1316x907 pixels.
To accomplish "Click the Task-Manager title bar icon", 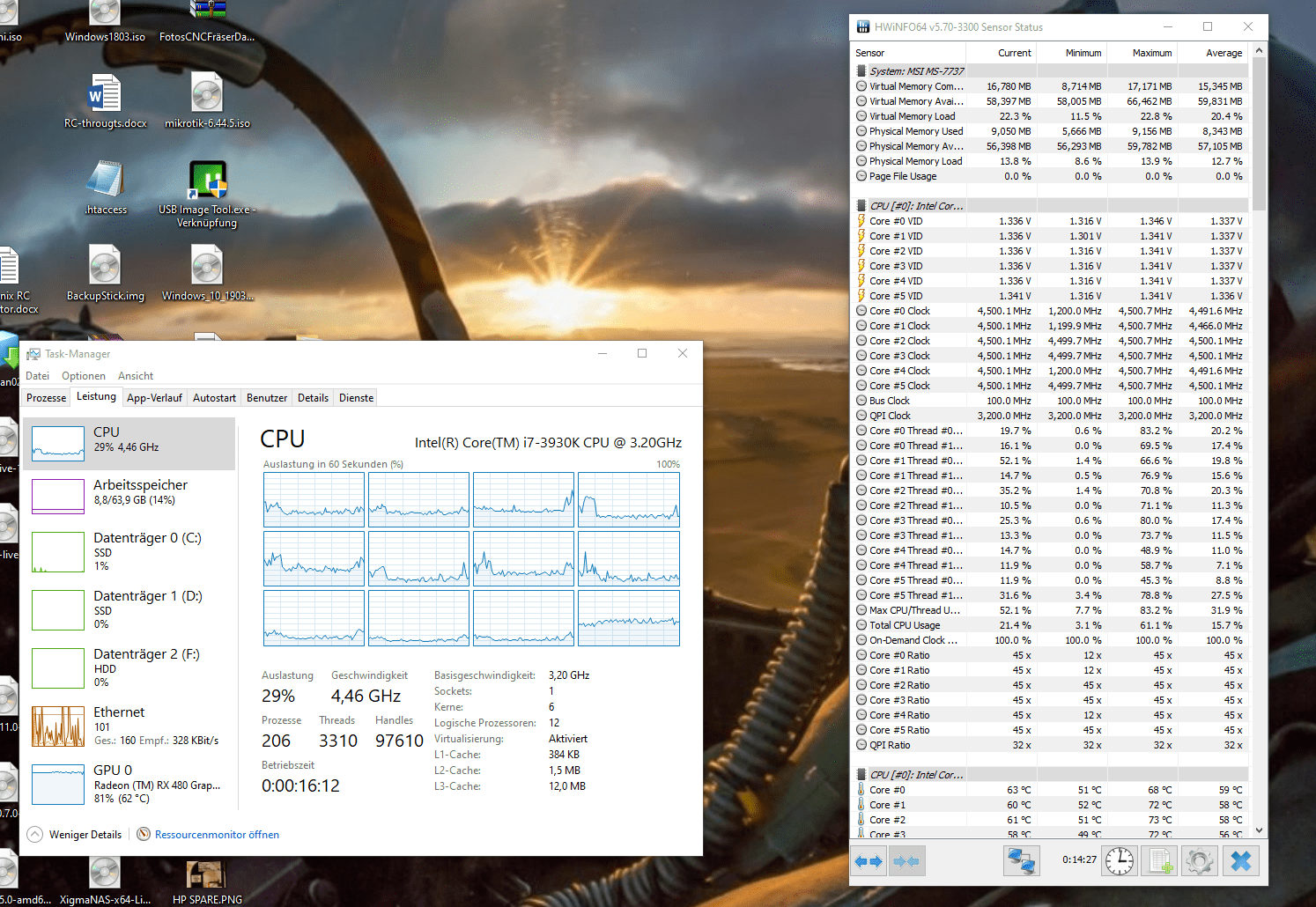I will [x=33, y=354].
